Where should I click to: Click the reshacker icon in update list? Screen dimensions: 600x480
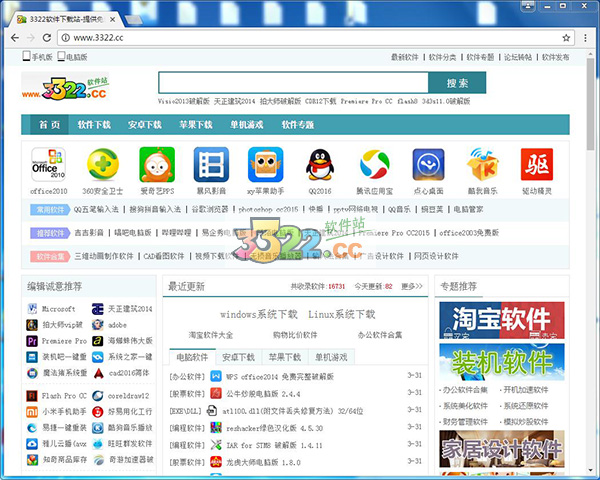pyautogui.click(x=216, y=428)
